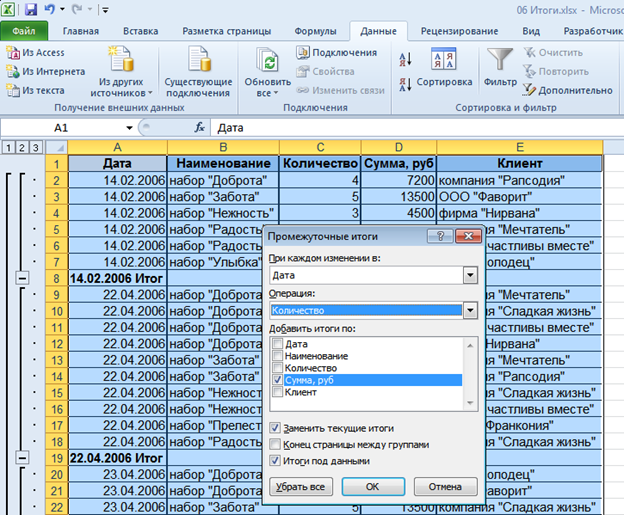Screen dimensions: 624x515
Task: Open Из других источников menu
Action: click(121, 72)
